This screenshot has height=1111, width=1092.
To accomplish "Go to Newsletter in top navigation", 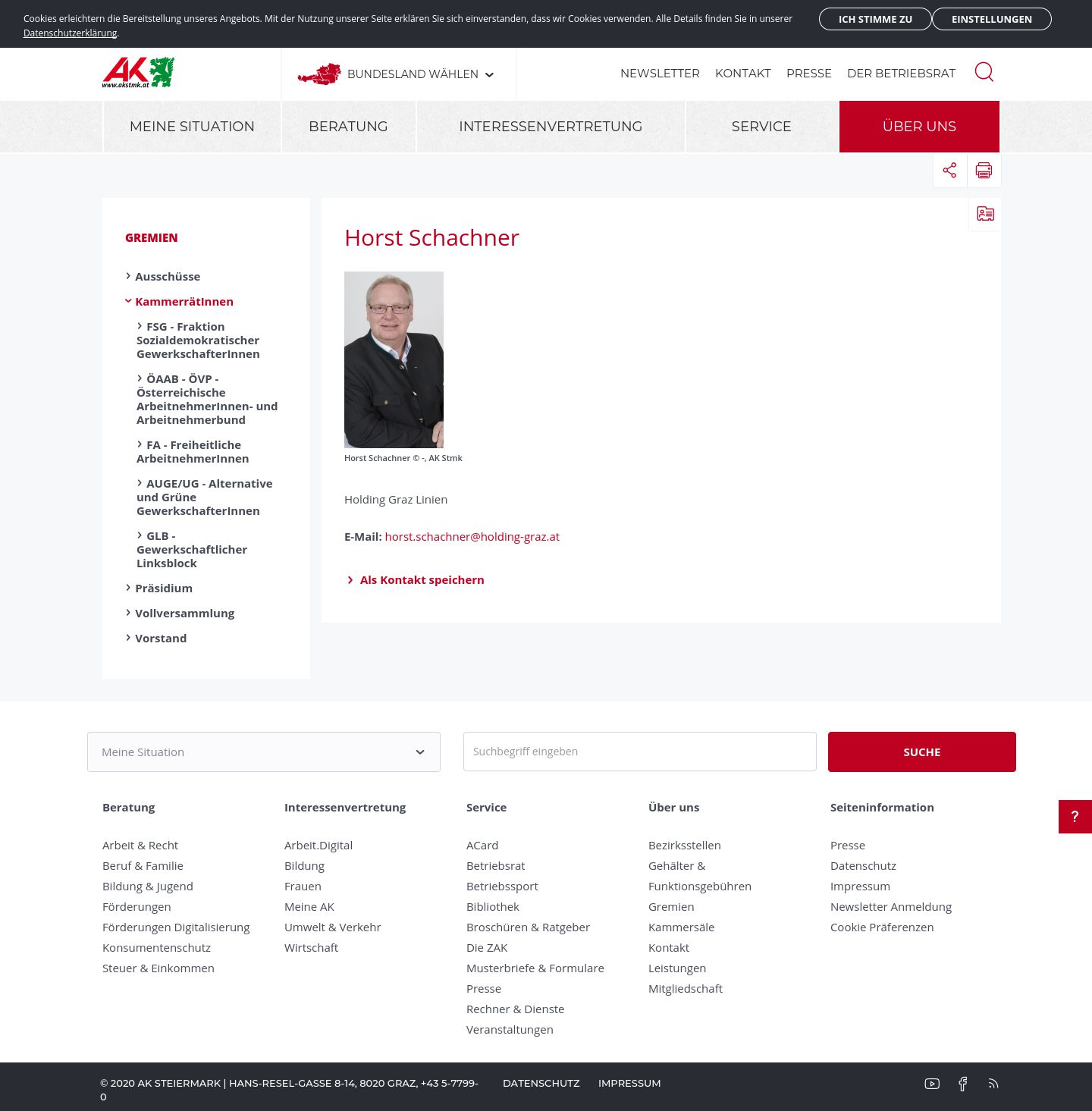I will pos(660,74).
